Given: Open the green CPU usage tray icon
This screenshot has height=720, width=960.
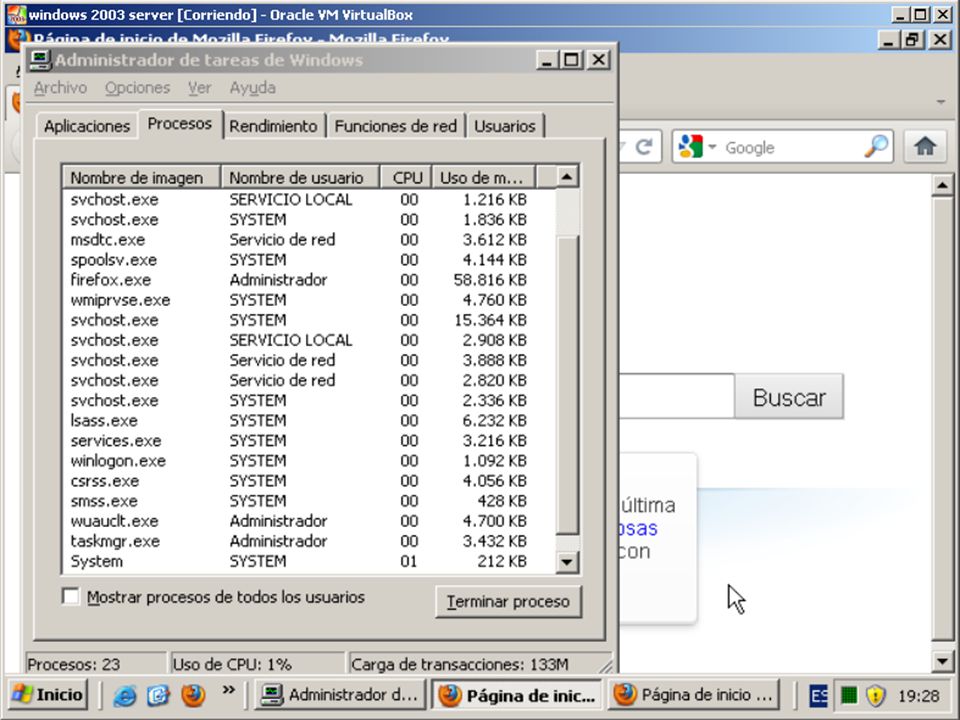Looking at the screenshot, I should tap(849, 696).
